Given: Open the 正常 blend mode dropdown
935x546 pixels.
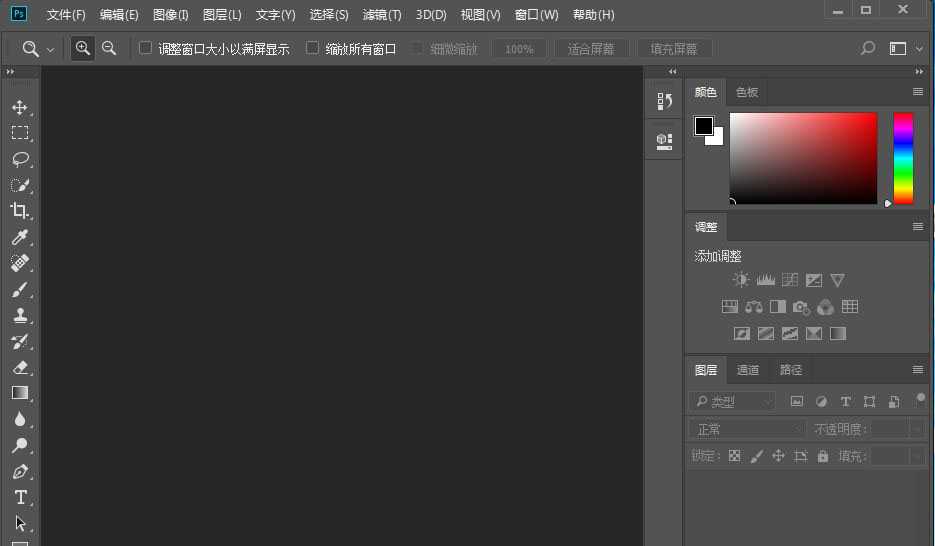Looking at the screenshot, I should (746, 429).
